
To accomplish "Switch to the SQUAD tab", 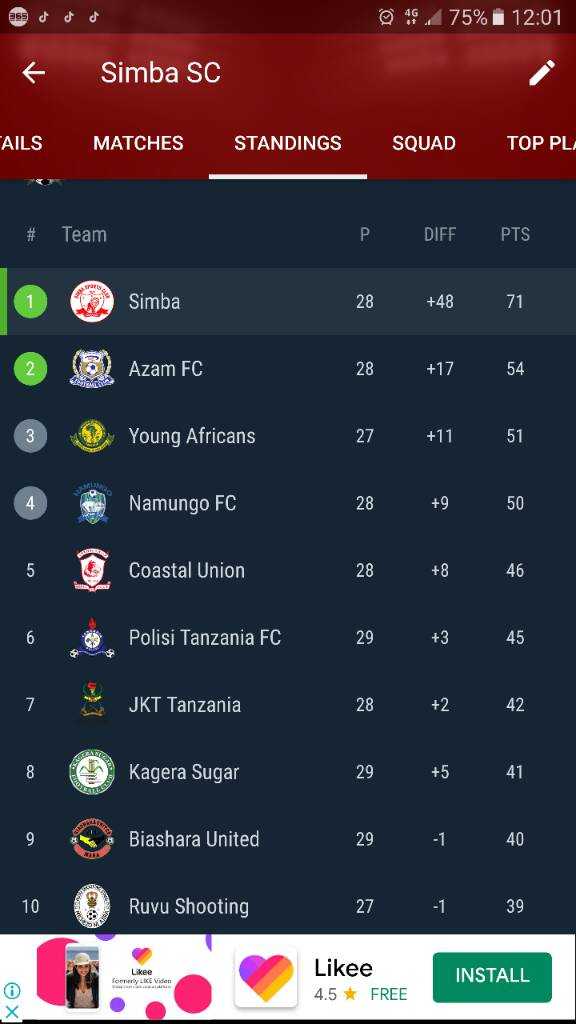I will tap(424, 143).
